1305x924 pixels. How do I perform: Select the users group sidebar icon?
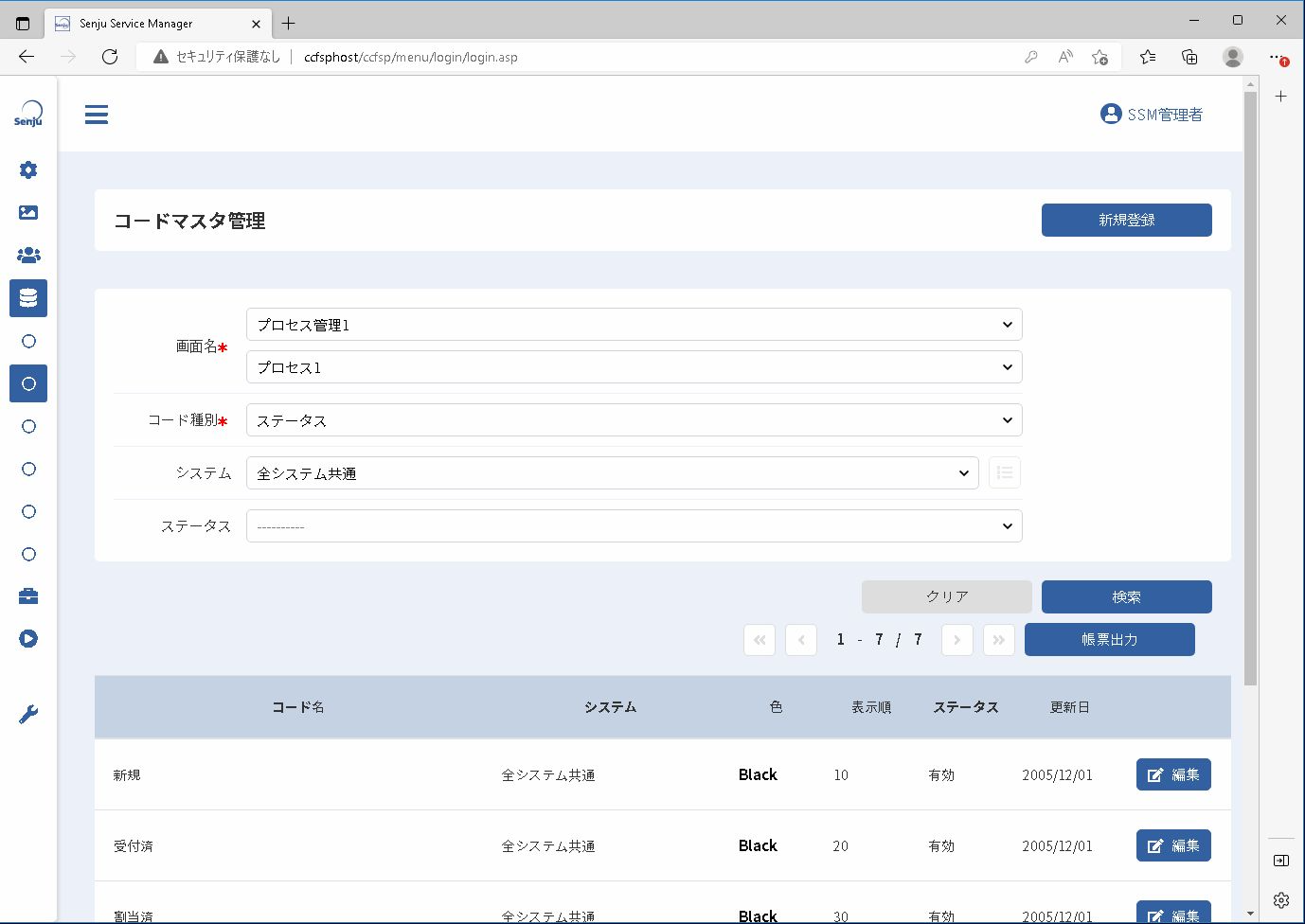pos(28,255)
